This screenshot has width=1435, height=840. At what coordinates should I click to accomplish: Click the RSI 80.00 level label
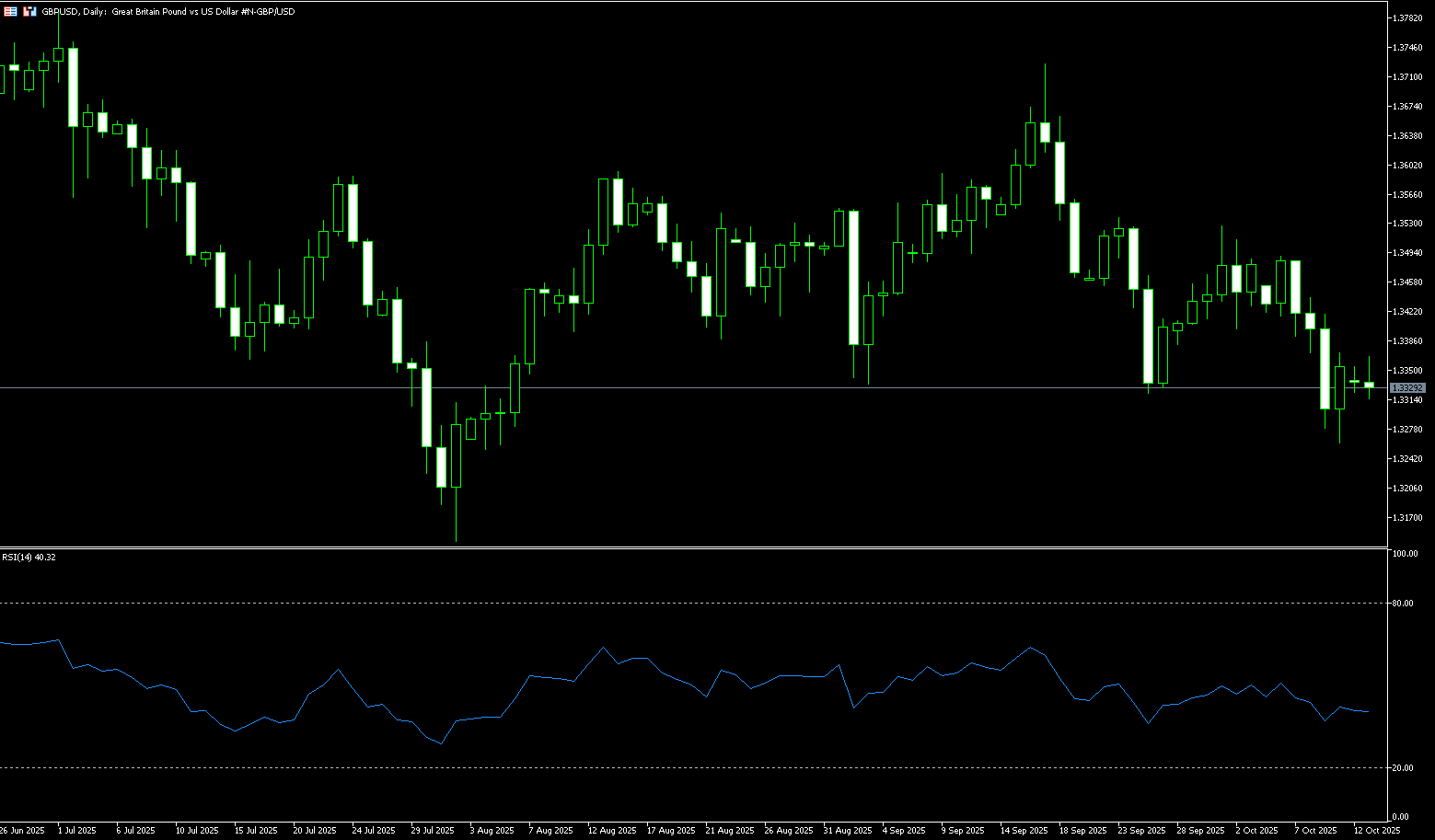click(x=1403, y=604)
